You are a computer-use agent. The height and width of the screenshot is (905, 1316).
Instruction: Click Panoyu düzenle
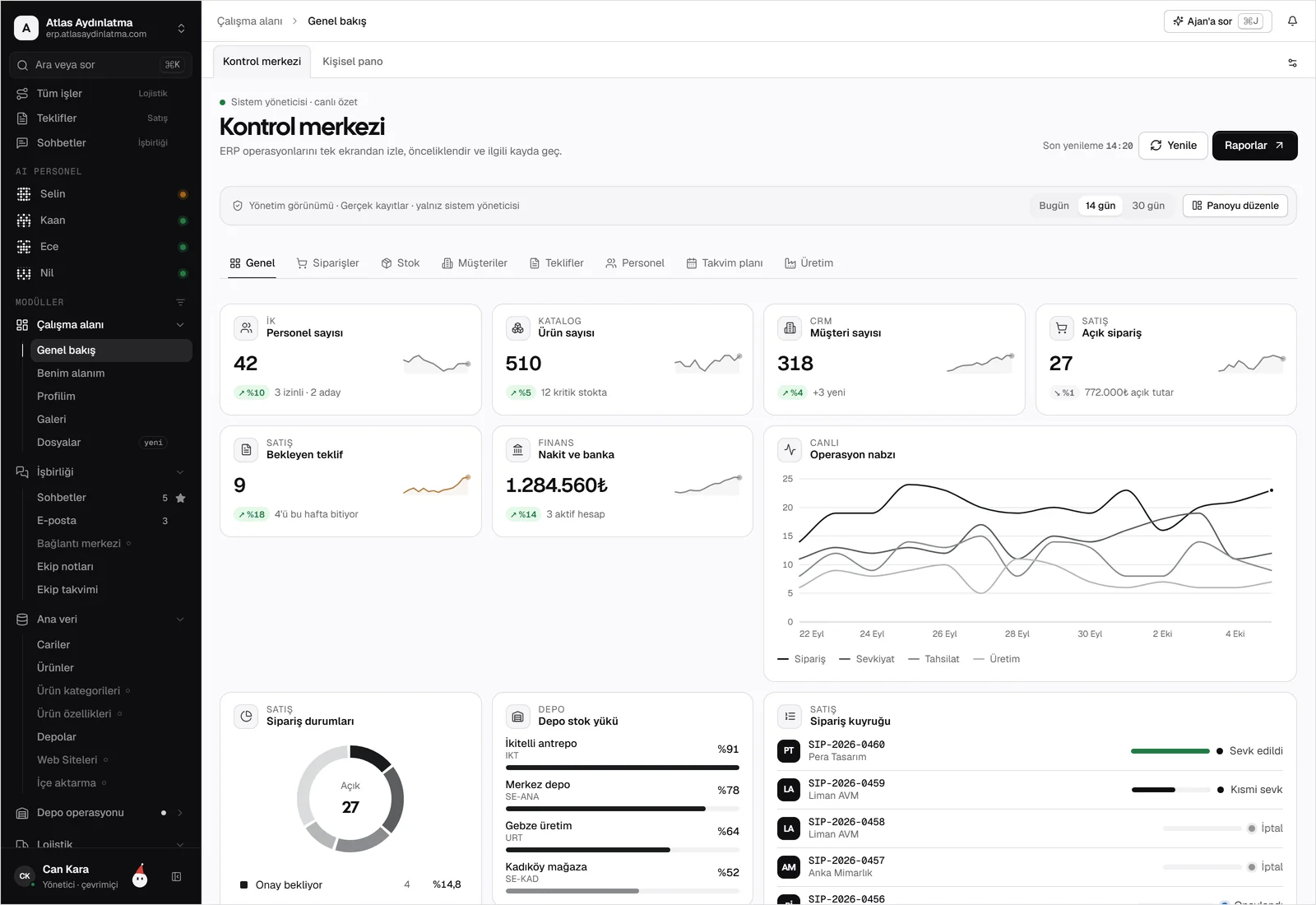point(1235,206)
